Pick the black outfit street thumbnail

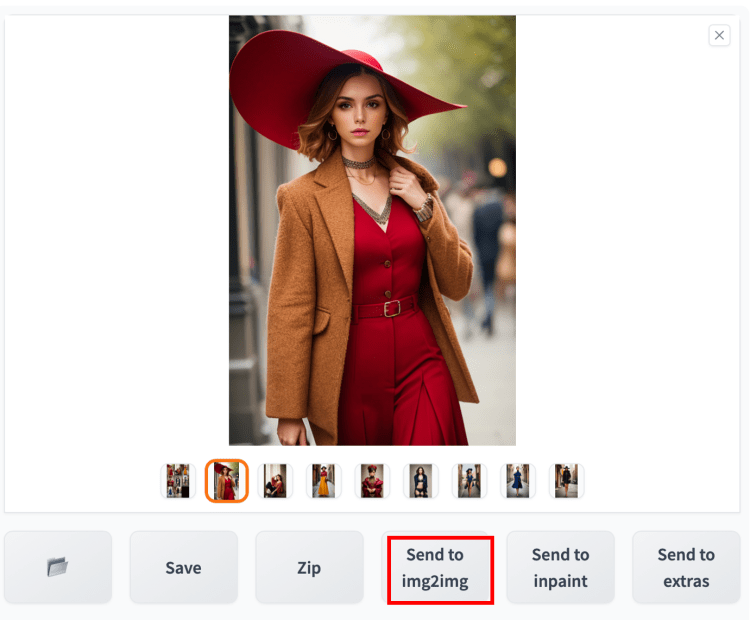pos(566,481)
